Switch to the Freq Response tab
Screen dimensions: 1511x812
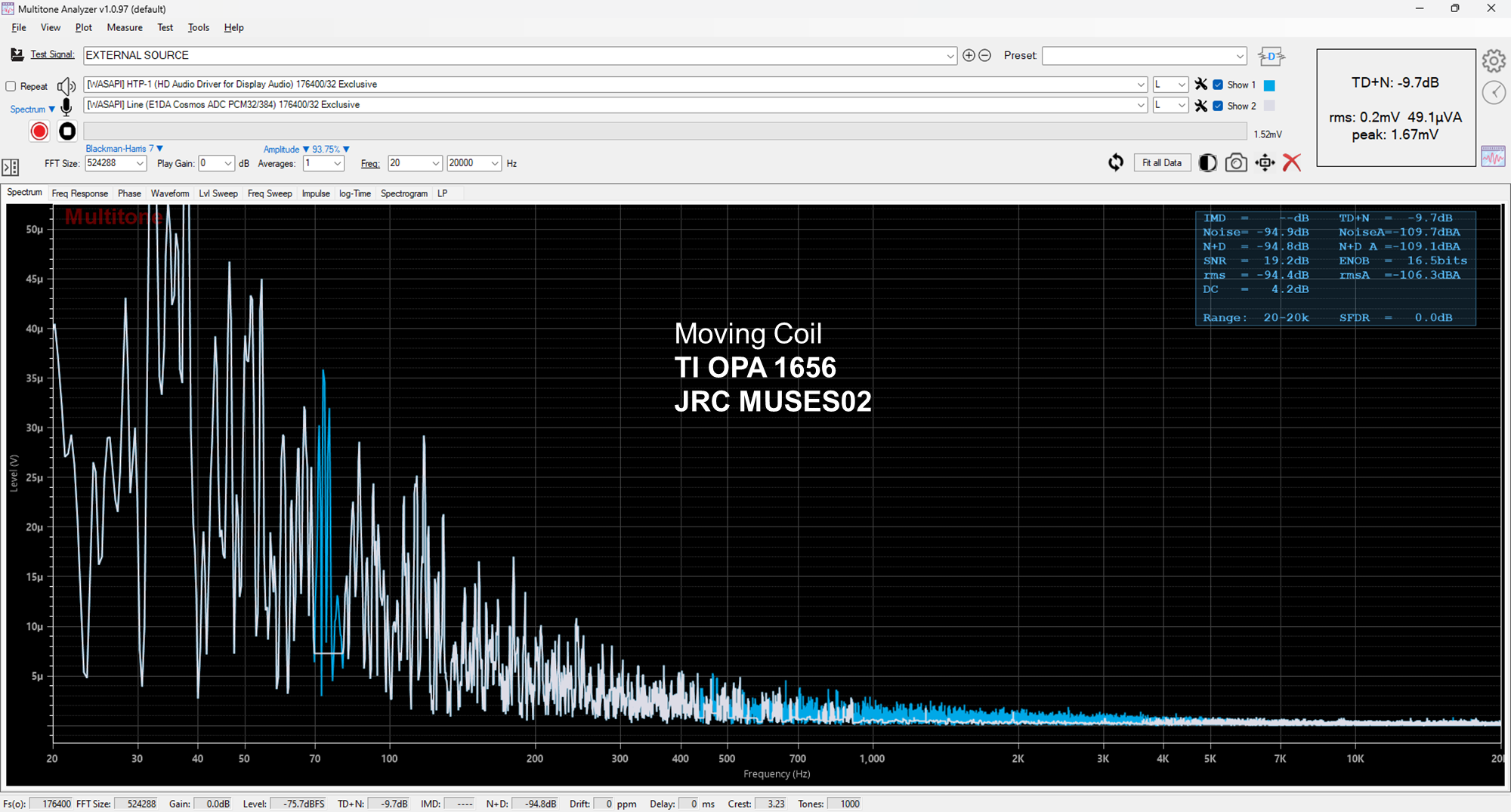pos(80,193)
